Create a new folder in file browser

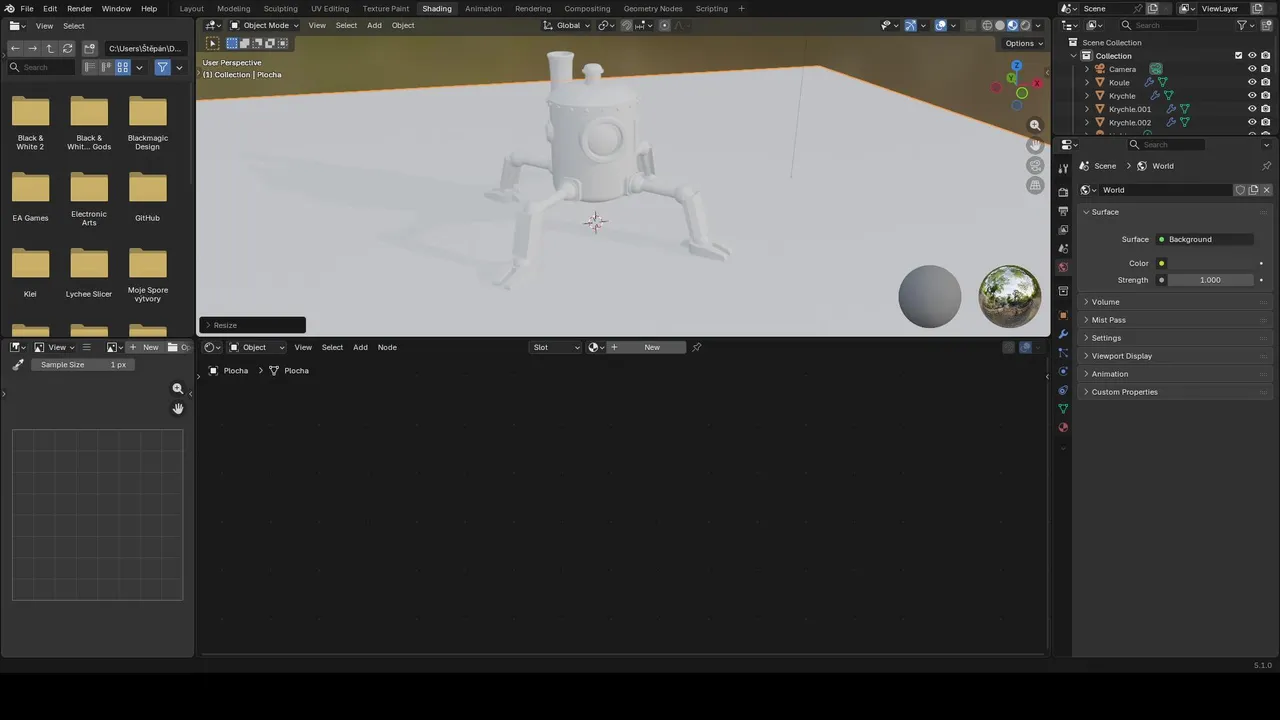point(90,48)
